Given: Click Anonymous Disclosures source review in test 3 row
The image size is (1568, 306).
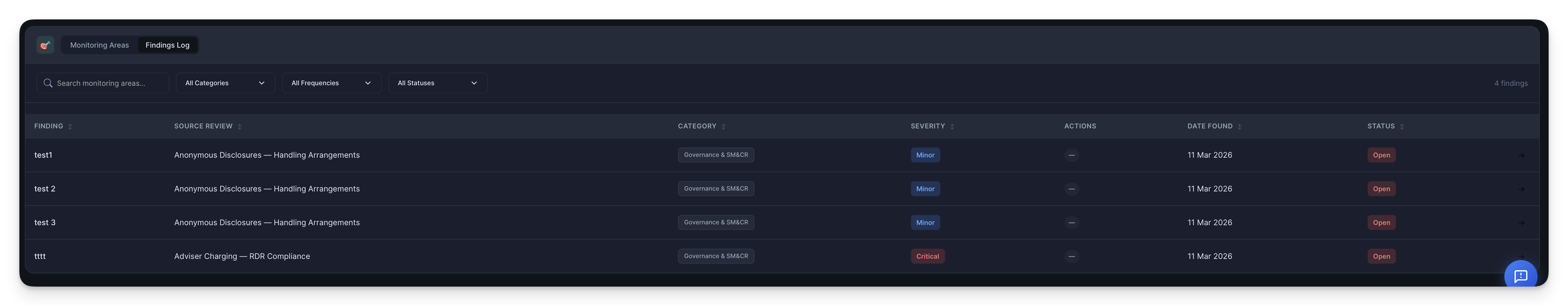Looking at the screenshot, I should pyautogui.click(x=267, y=223).
